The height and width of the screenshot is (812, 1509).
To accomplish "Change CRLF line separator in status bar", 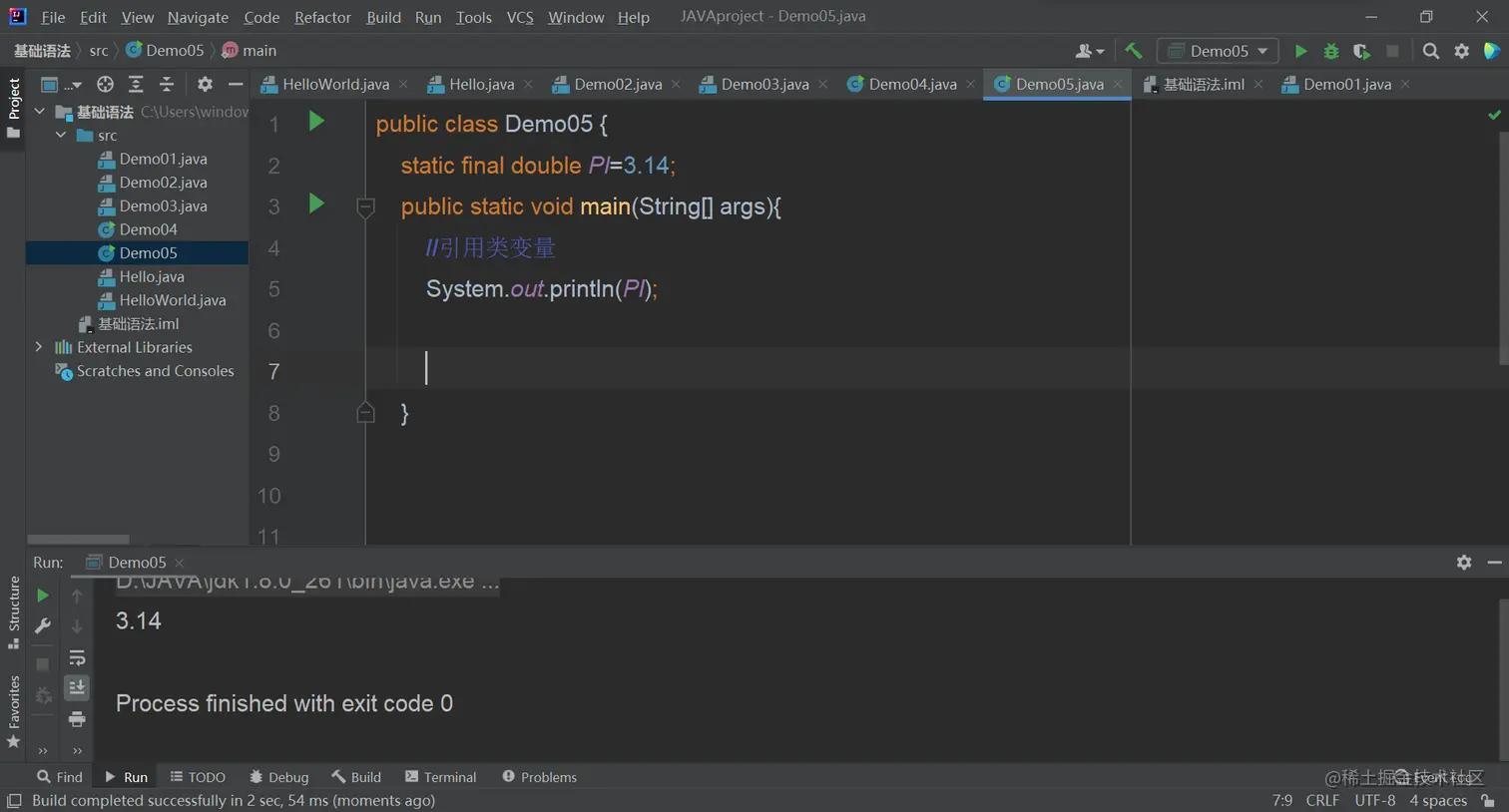I will [x=1322, y=801].
